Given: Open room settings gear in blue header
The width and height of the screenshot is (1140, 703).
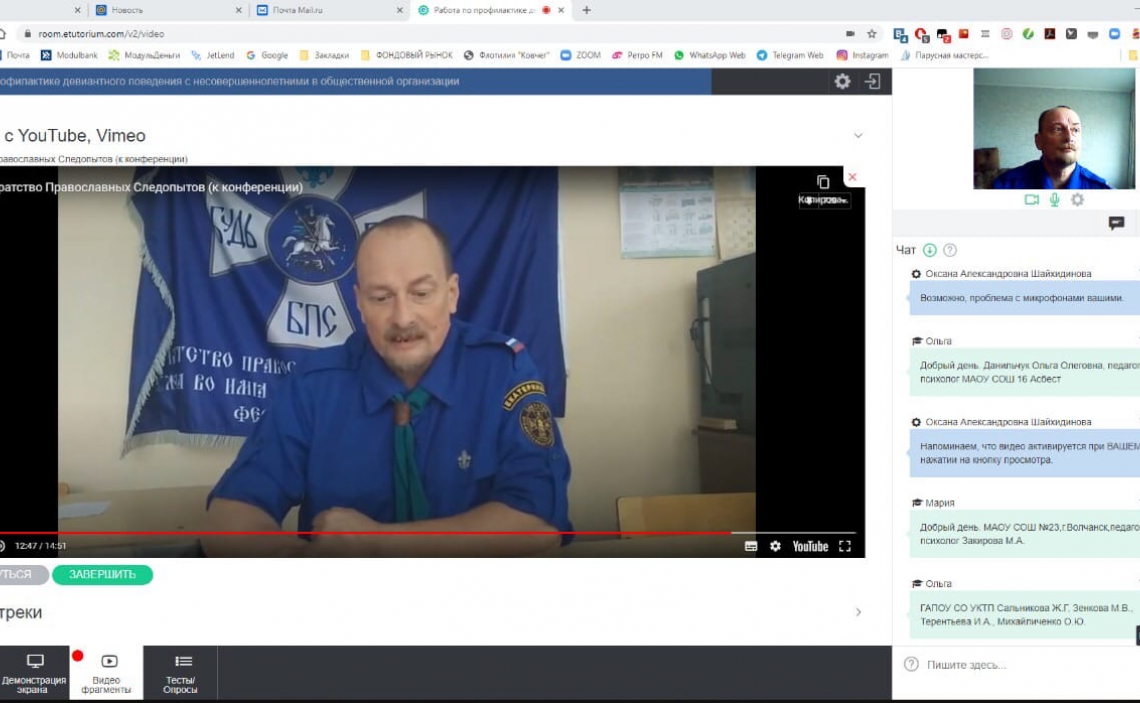Looking at the screenshot, I should (842, 82).
